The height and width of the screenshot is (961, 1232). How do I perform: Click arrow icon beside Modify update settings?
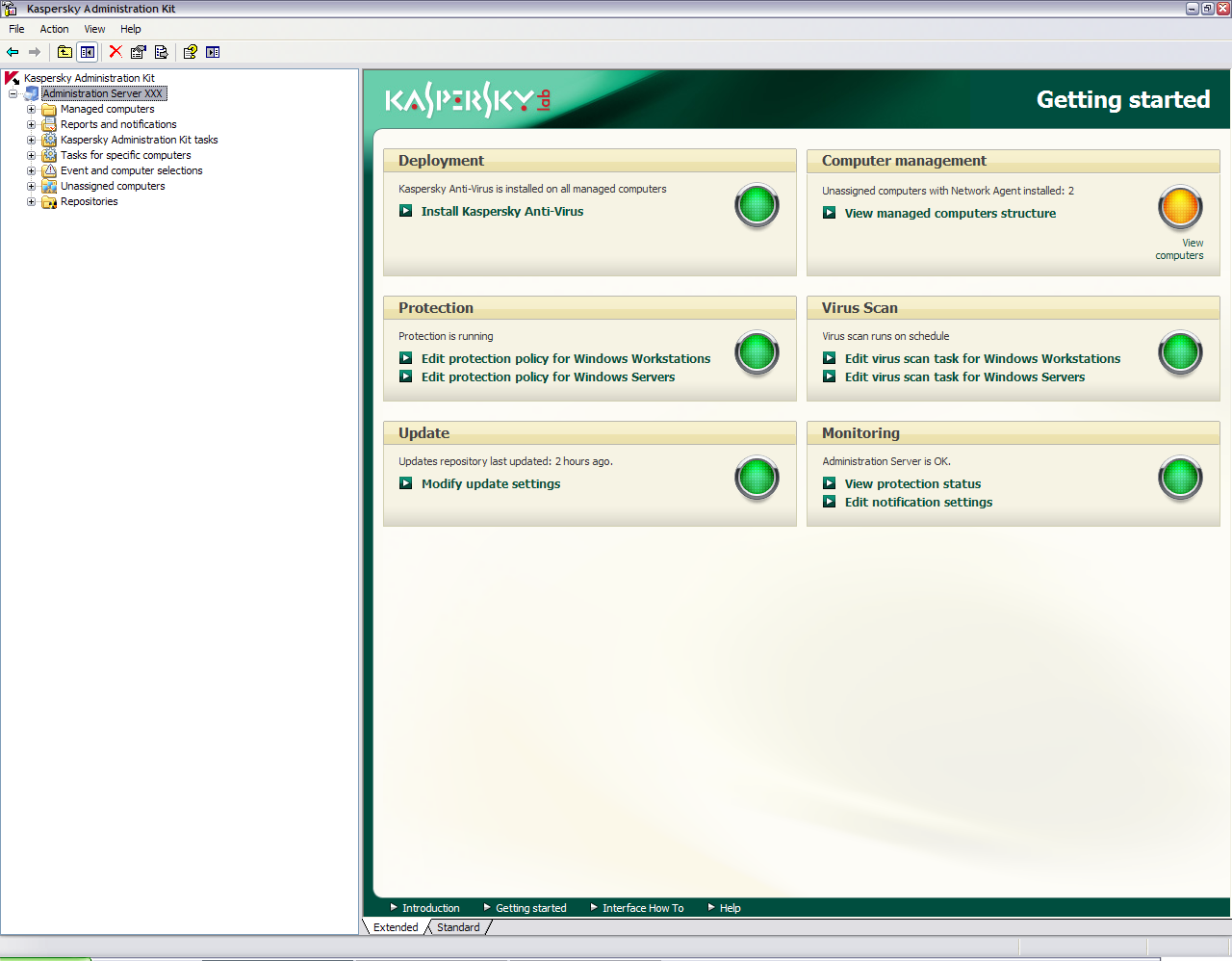(406, 483)
